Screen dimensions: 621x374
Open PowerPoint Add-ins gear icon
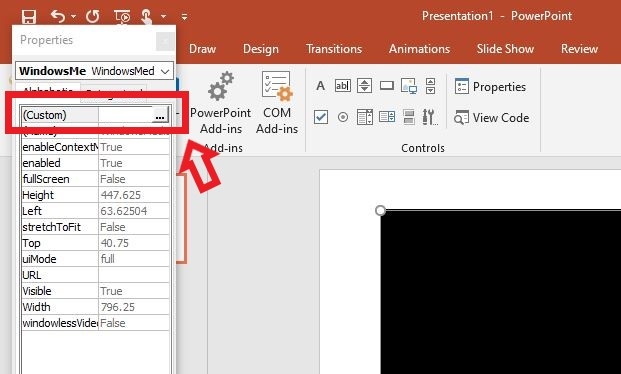pos(221,86)
